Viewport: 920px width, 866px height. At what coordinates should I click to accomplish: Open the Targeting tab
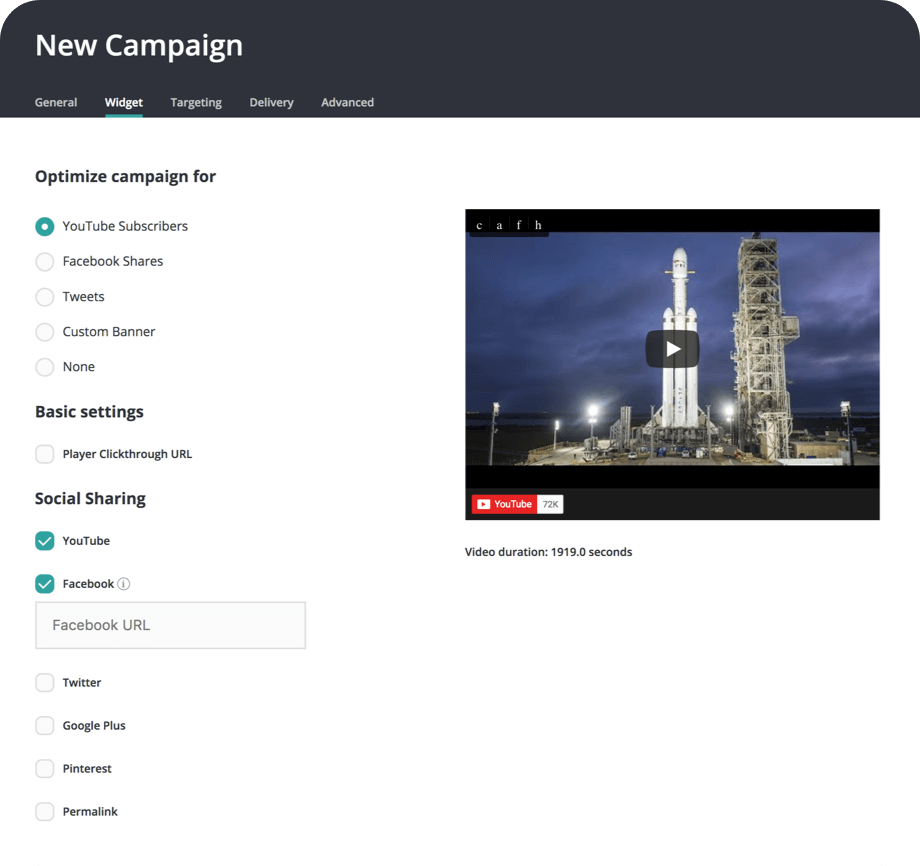click(196, 102)
